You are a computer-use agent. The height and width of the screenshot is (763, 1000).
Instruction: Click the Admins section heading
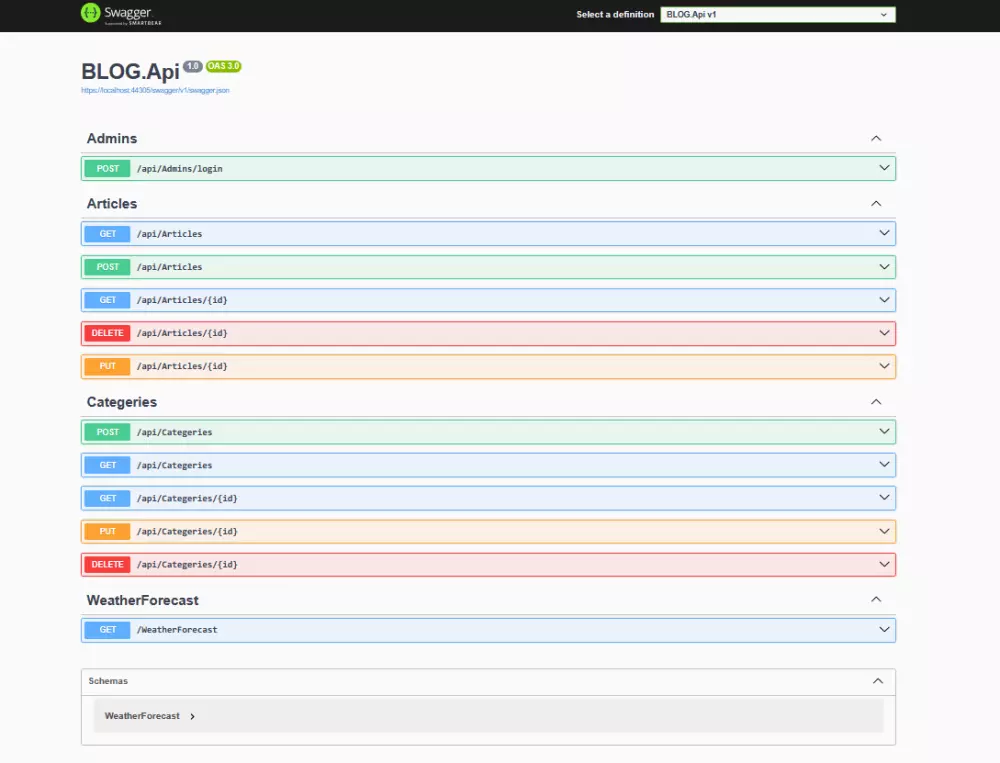[x=112, y=138]
